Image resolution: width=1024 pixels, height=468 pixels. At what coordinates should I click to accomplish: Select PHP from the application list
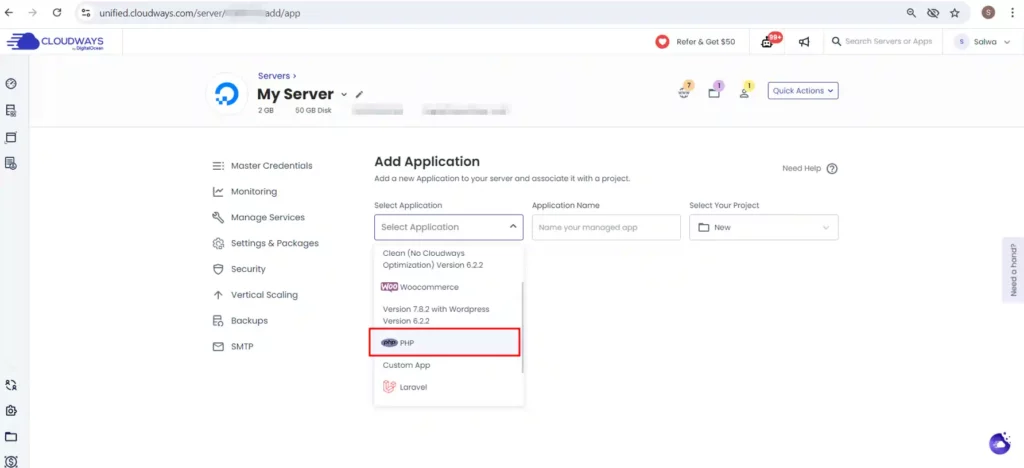(x=445, y=343)
